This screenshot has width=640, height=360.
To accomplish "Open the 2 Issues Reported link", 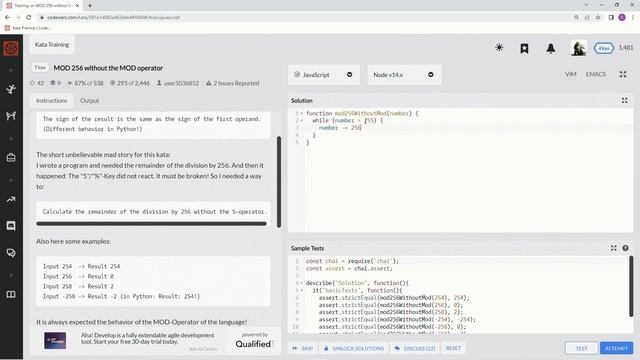I will (x=232, y=83).
